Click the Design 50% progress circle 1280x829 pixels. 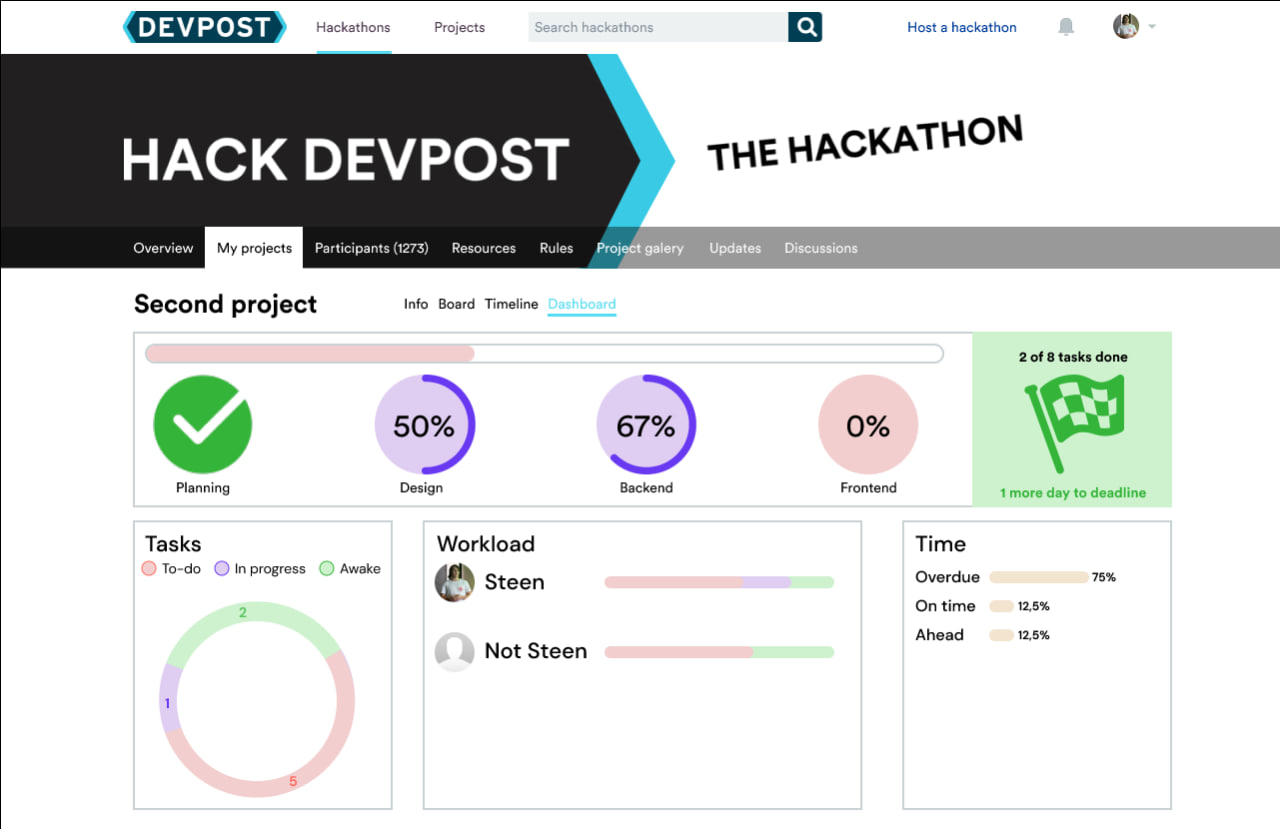pos(425,425)
